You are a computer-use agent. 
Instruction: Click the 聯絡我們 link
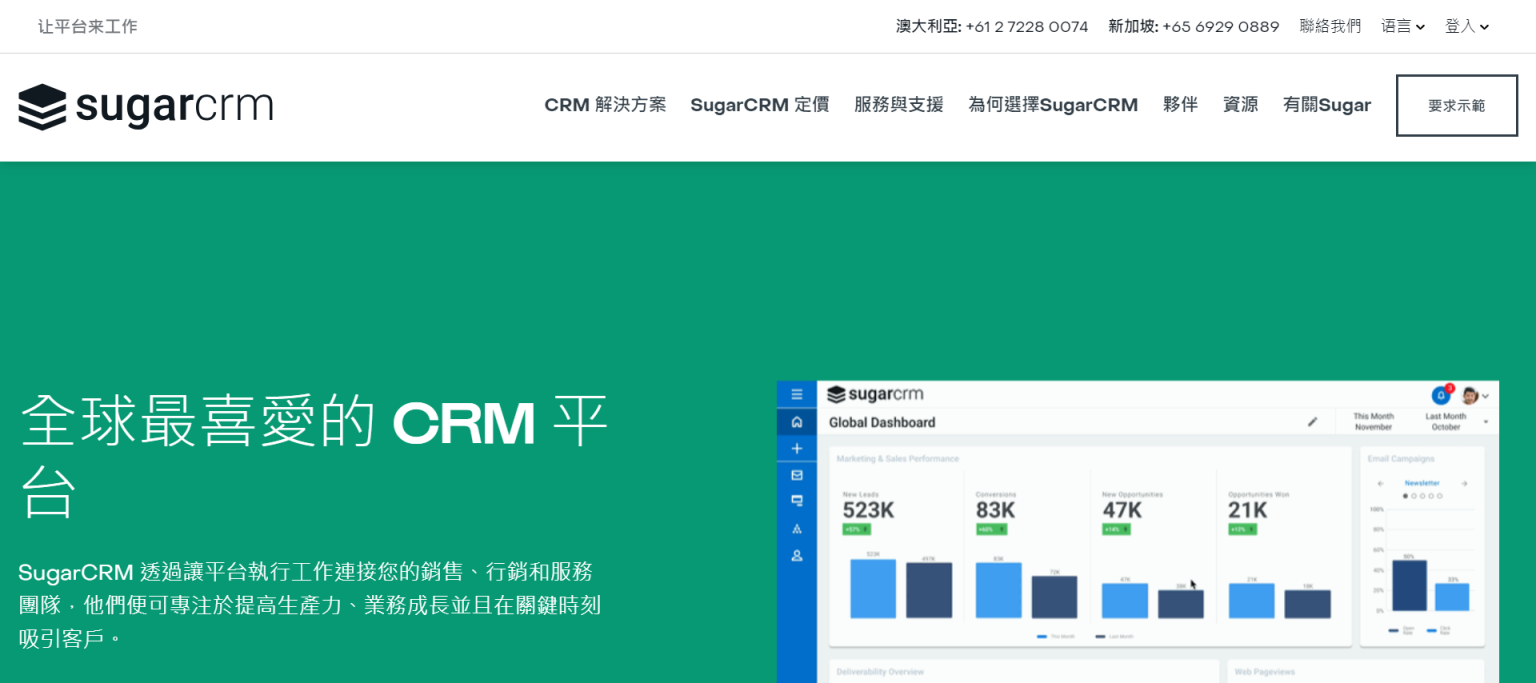tap(1330, 26)
